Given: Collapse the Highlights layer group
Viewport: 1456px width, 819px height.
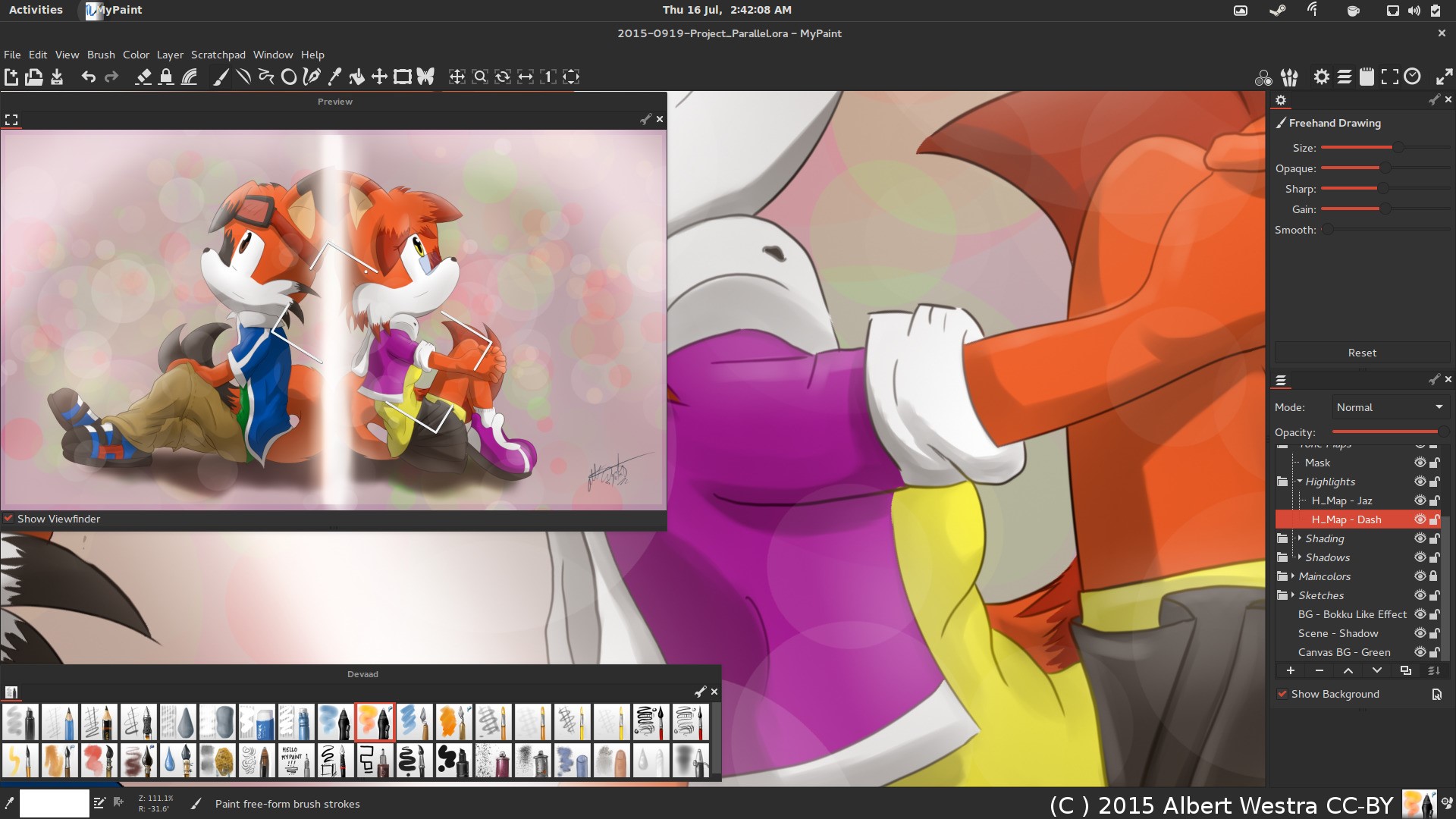Looking at the screenshot, I should click(x=1299, y=482).
